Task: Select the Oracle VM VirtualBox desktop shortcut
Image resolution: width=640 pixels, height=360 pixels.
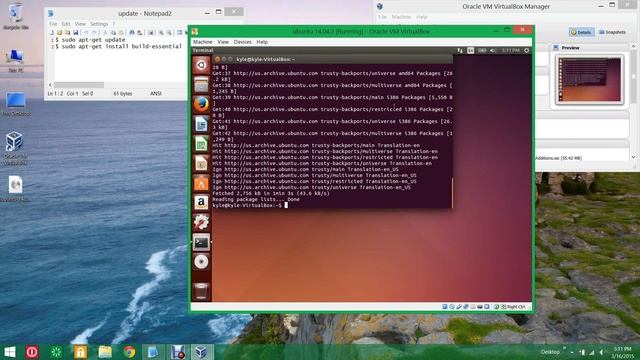Action: click(x=15, y=148)
